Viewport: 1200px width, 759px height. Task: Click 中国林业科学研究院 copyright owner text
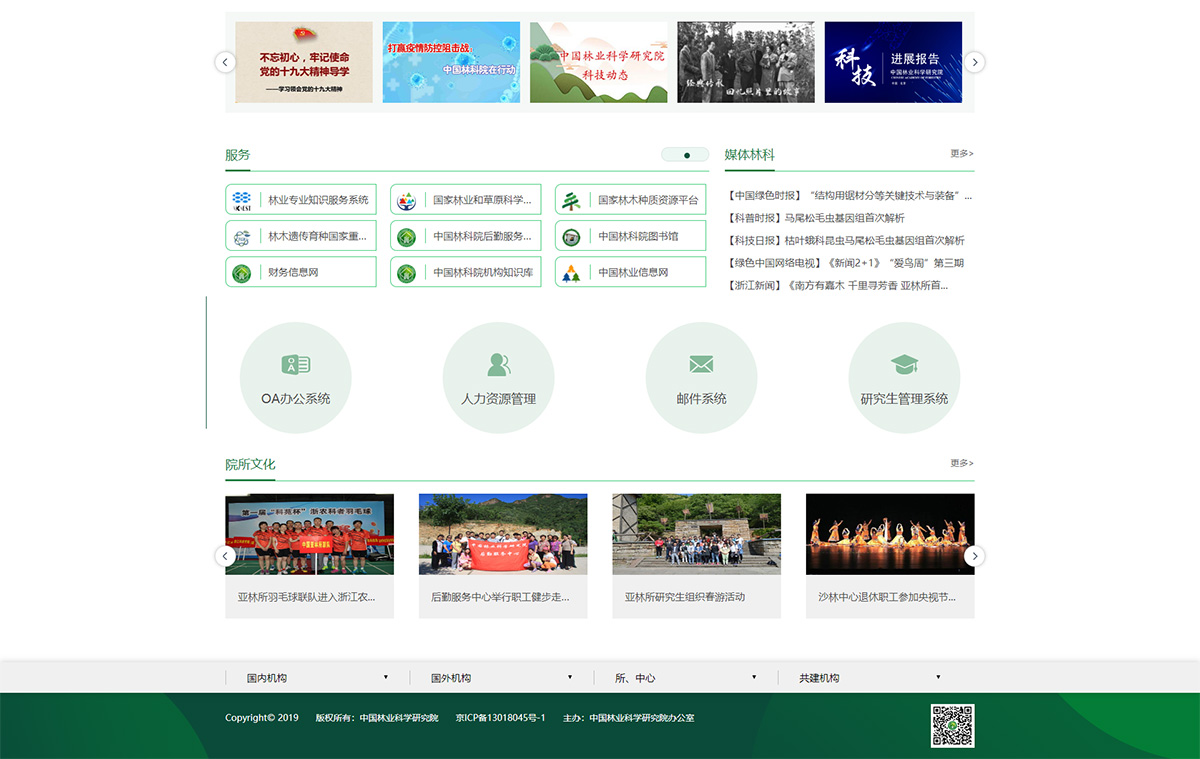(399, 718)
